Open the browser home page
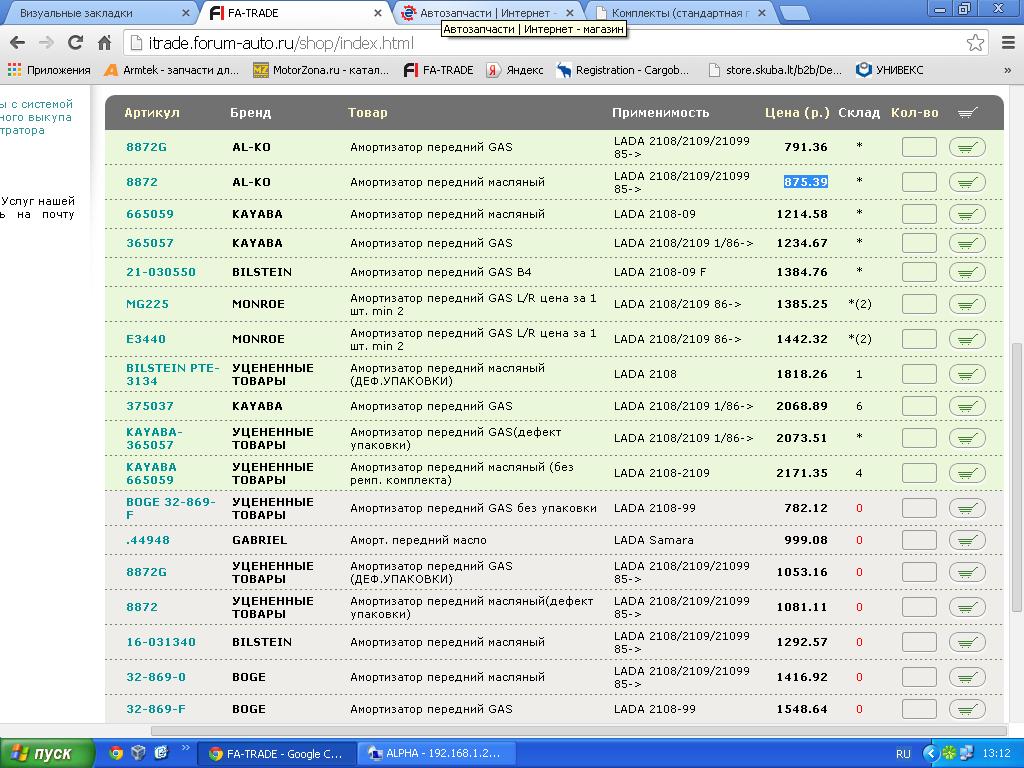The width and height of the screenshot is (1024, 768). tap(104, 43)
